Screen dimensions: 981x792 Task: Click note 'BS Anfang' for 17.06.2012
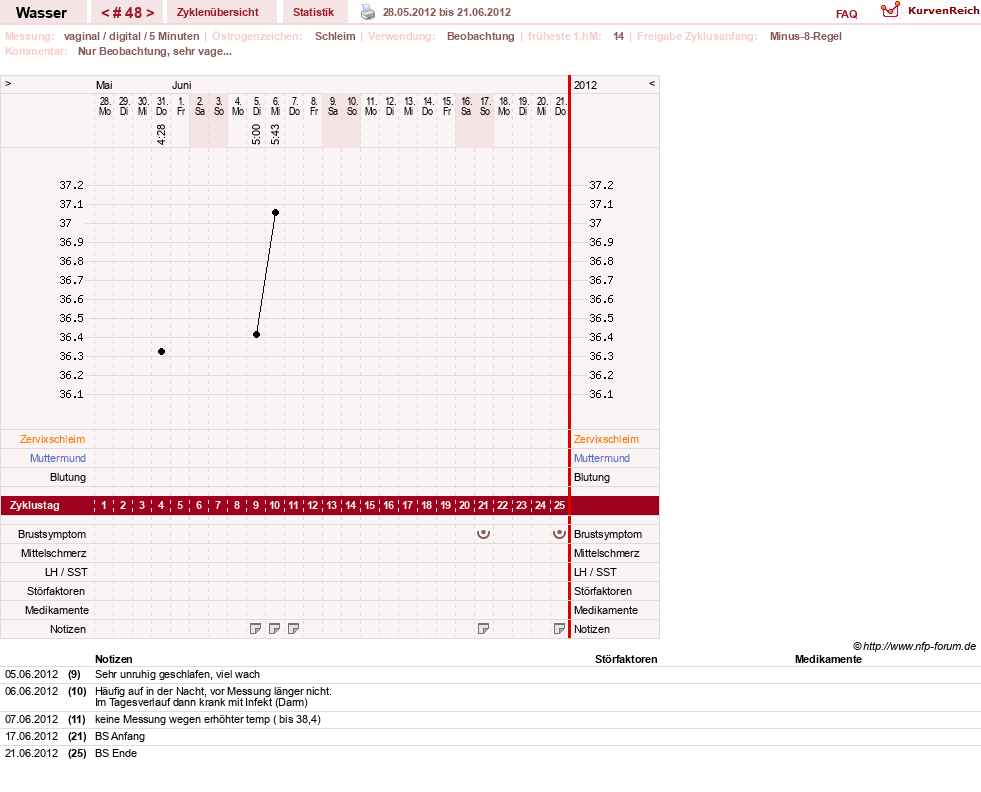pyautogui.click(x=120, y=736)
